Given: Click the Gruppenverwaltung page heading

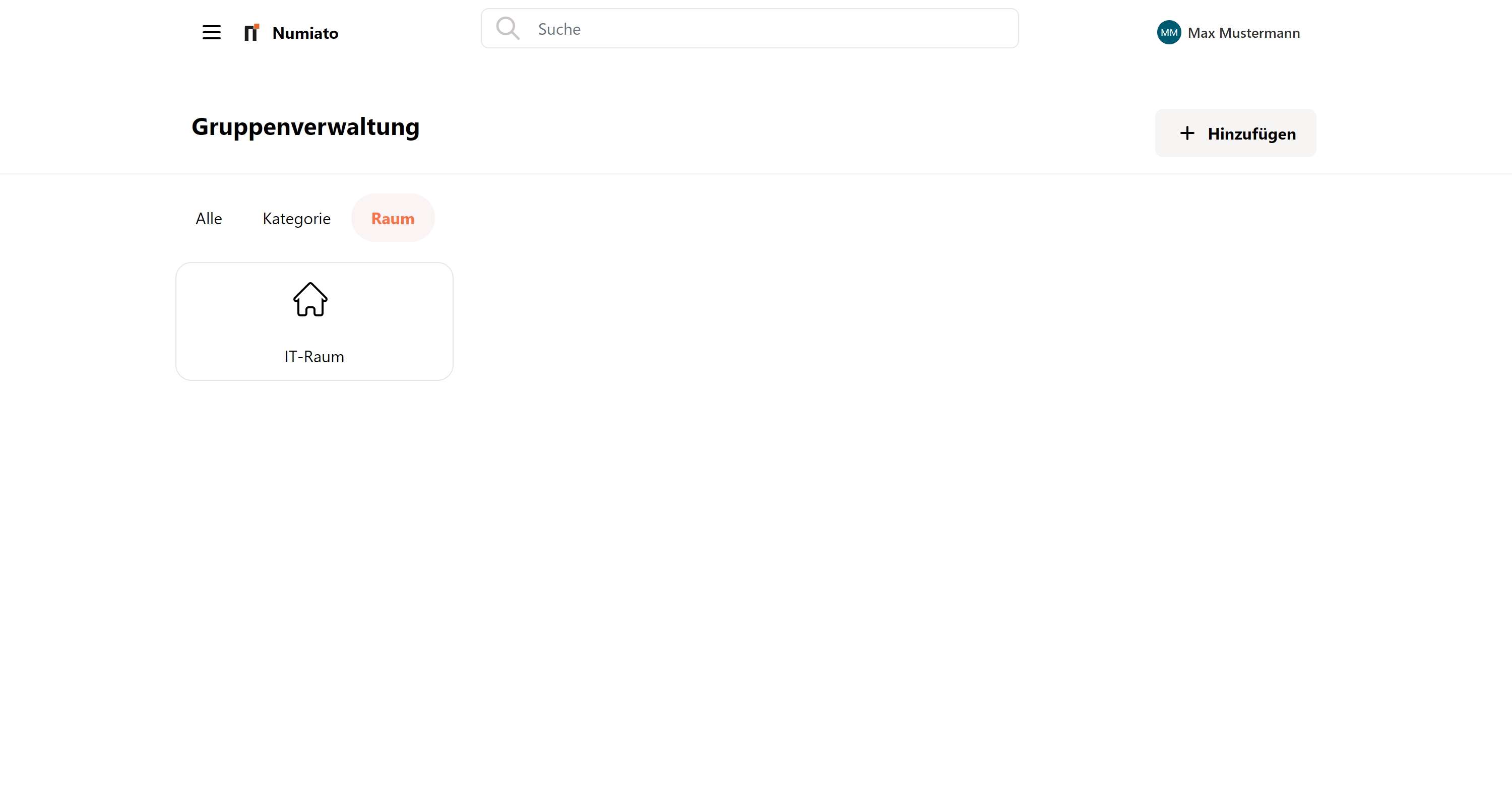Looking at the screenshot, I should [305, 127].
